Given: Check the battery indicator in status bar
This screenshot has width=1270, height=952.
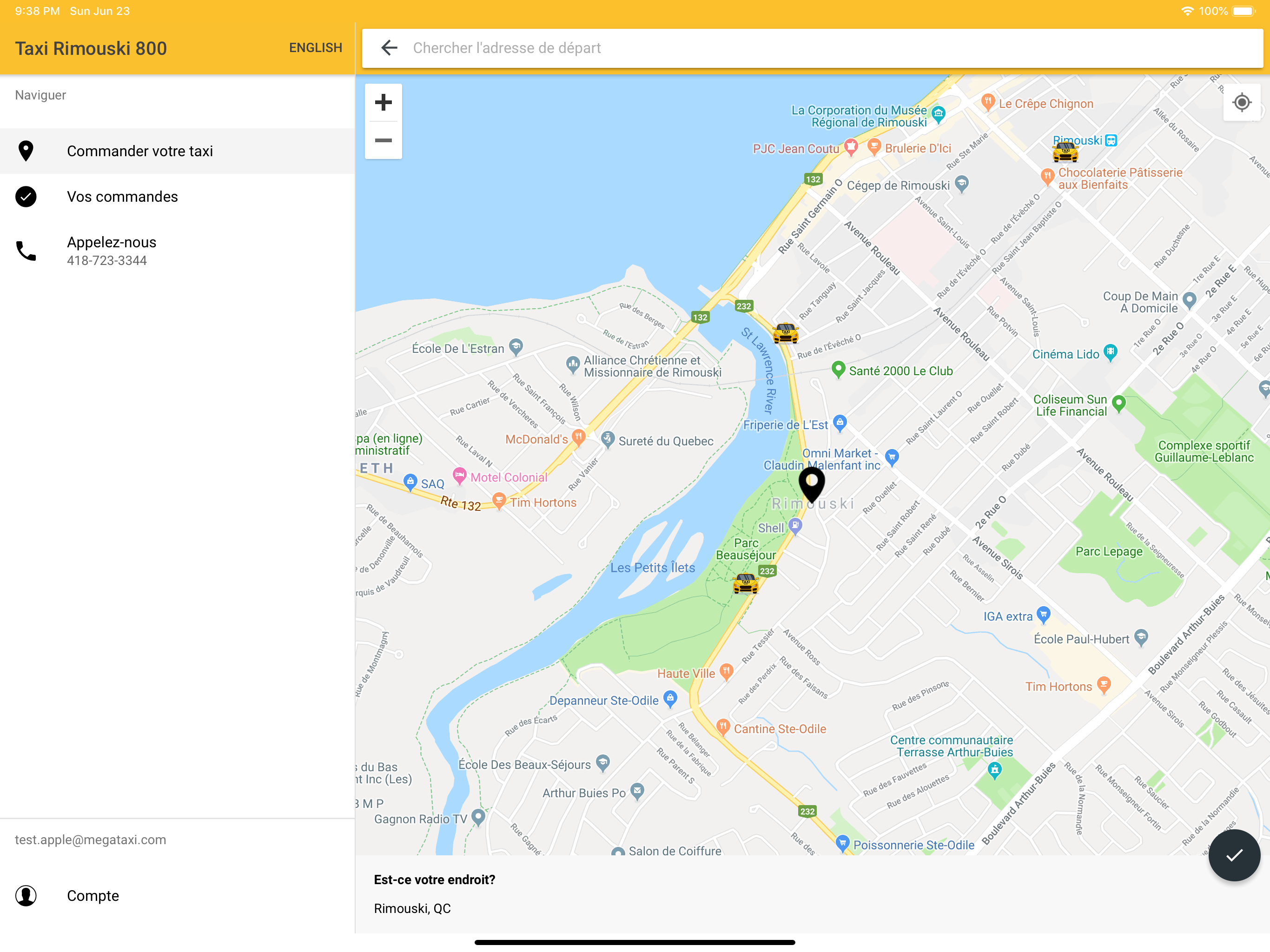Looking at the screenshot, I should [1244, 11].
